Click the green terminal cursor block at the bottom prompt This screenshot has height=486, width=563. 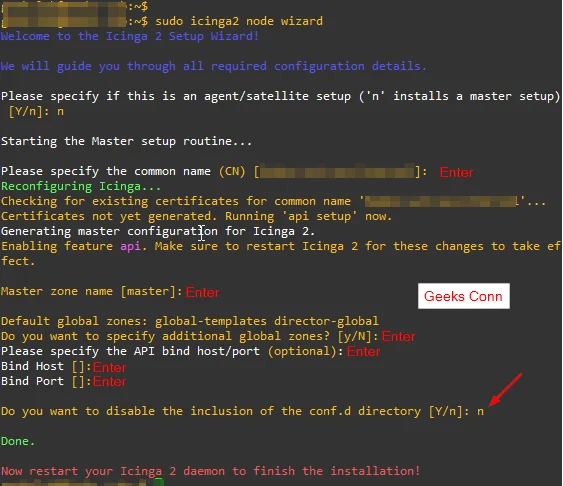point(159,482)
